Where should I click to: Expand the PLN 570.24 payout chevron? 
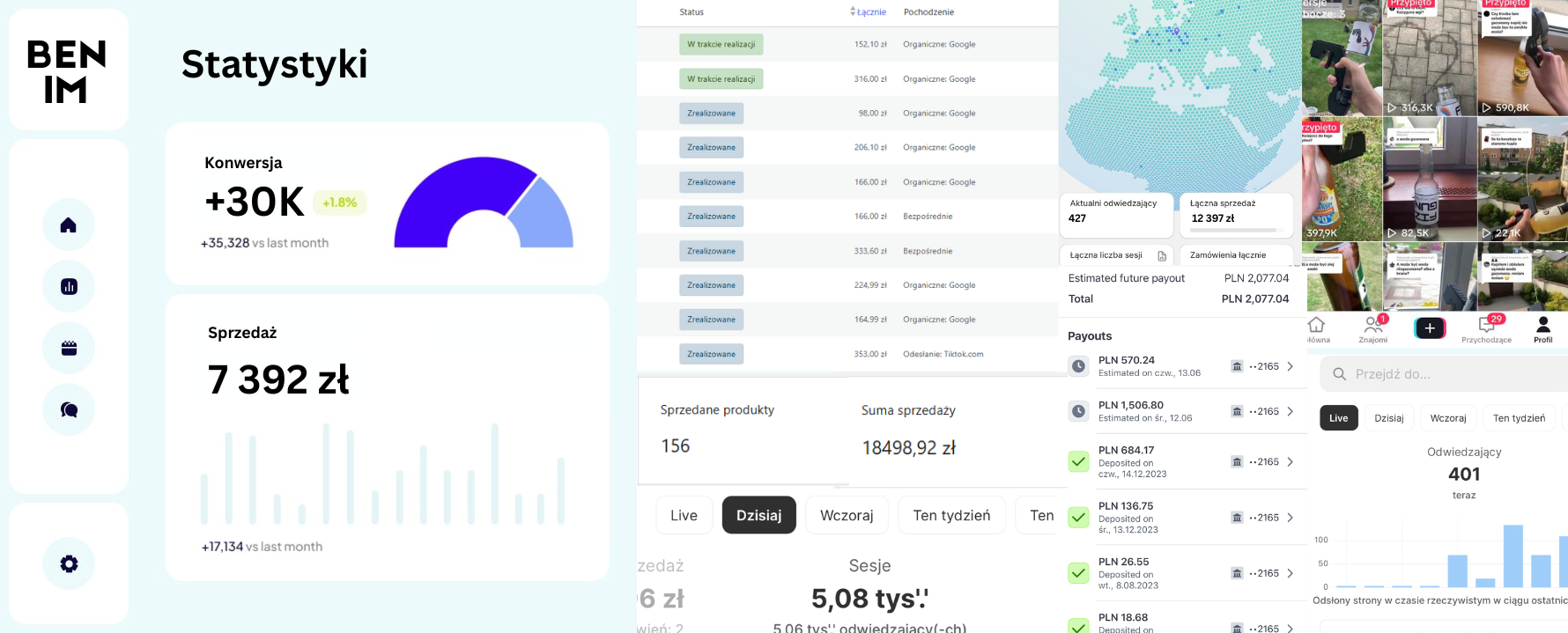pyautogui.click(x=1291, y=366)
